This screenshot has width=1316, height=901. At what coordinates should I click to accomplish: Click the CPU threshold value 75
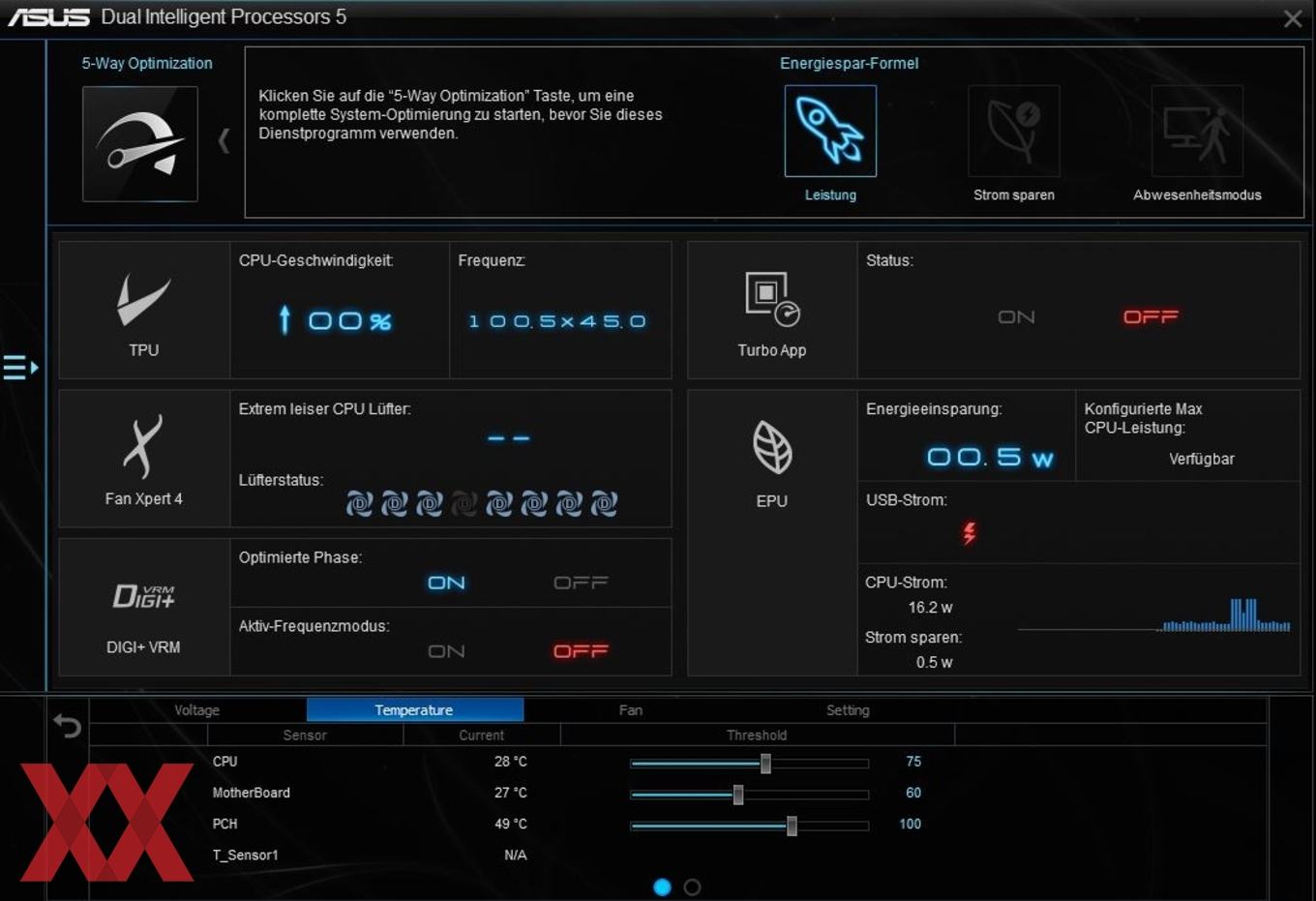(913, 762)
